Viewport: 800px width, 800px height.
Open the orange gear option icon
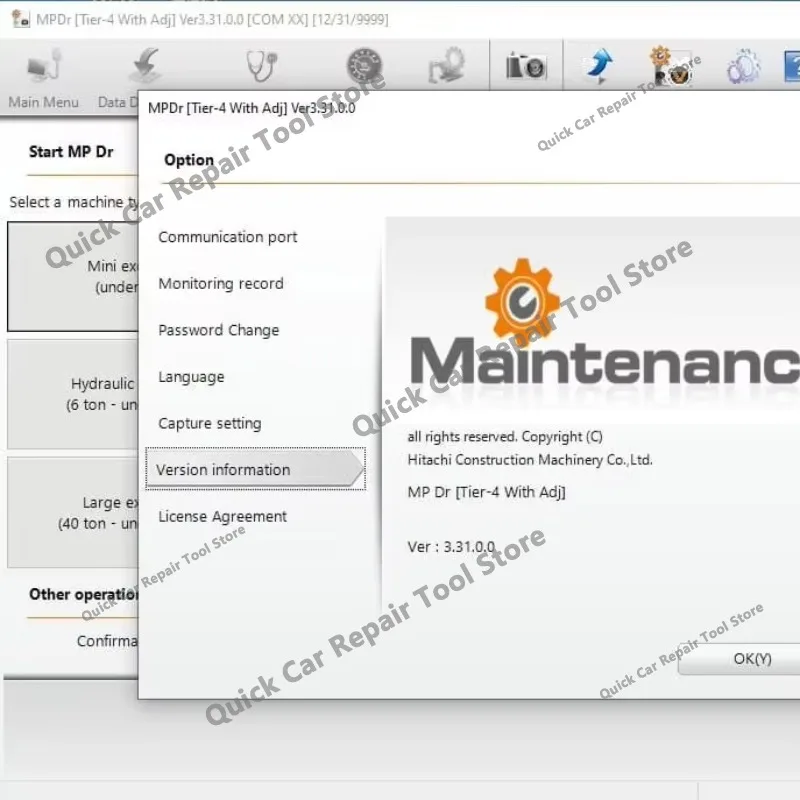[x=672, y=66]
